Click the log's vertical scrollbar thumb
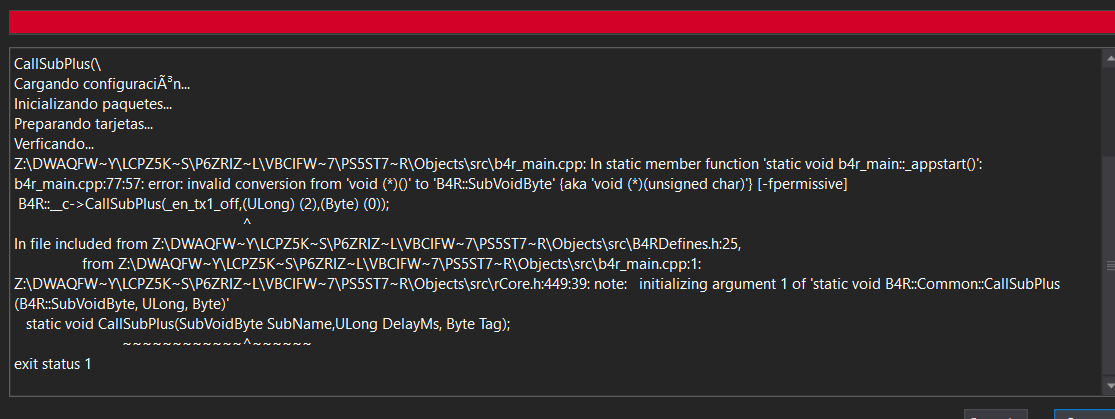Viewport: 1115px width, 419px height. pos(1107,265)
